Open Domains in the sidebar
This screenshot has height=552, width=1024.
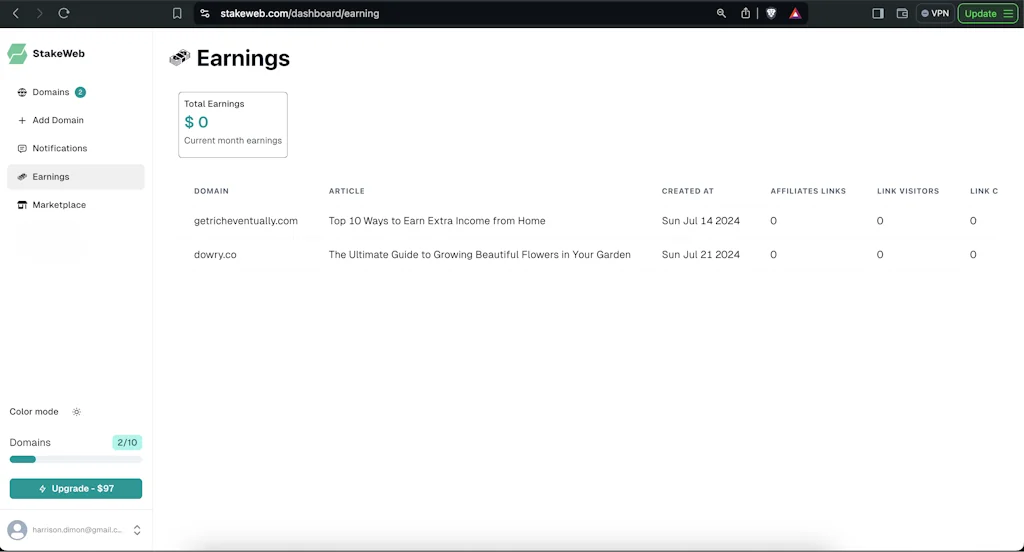[51, 92]
